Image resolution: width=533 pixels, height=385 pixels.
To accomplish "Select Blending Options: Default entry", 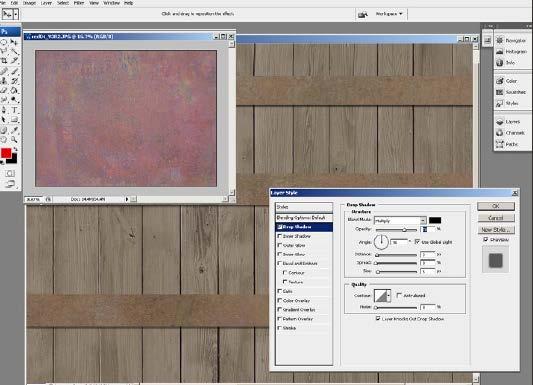I will pos(304,217).
